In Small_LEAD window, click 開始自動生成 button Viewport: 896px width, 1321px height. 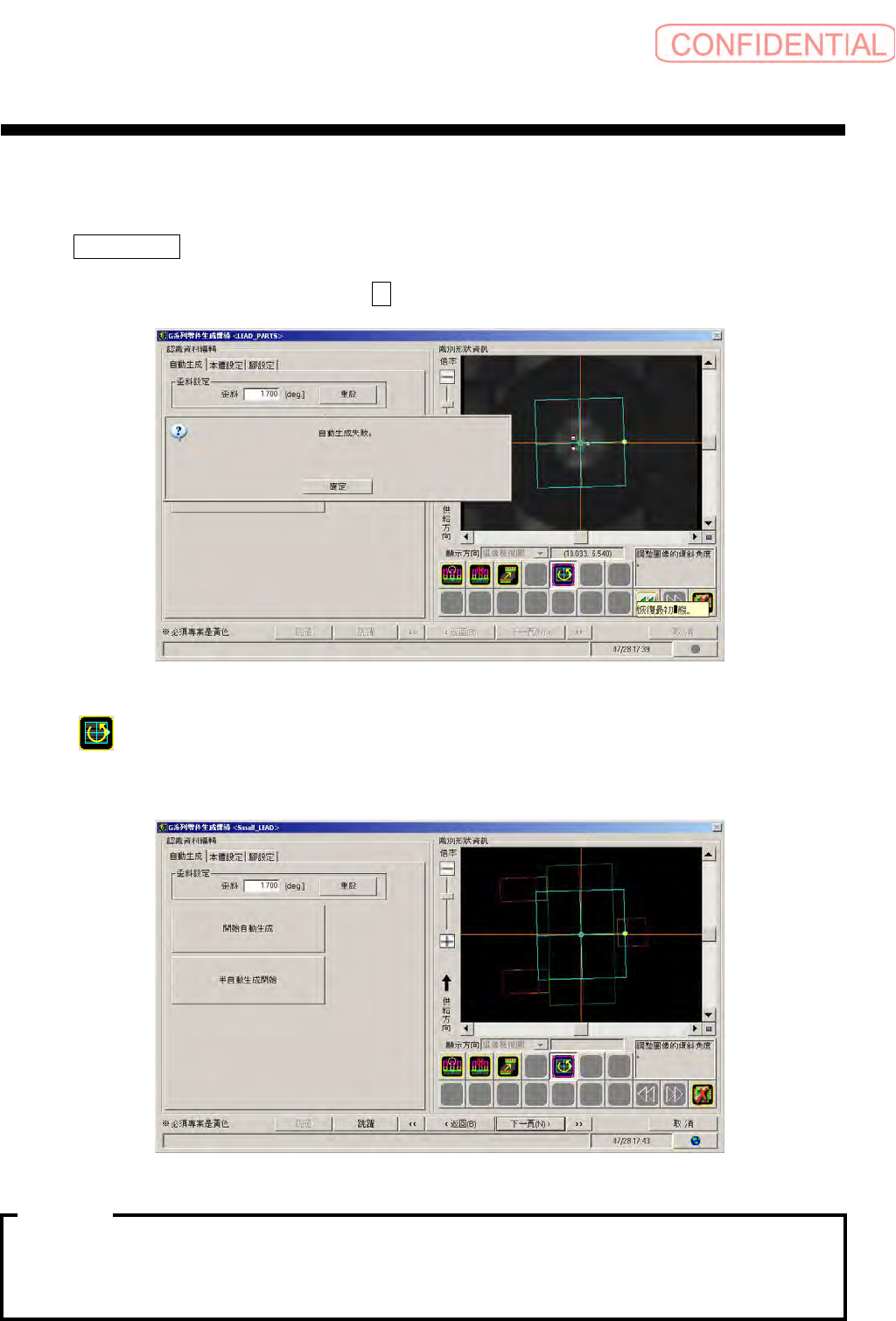point(248,928)
